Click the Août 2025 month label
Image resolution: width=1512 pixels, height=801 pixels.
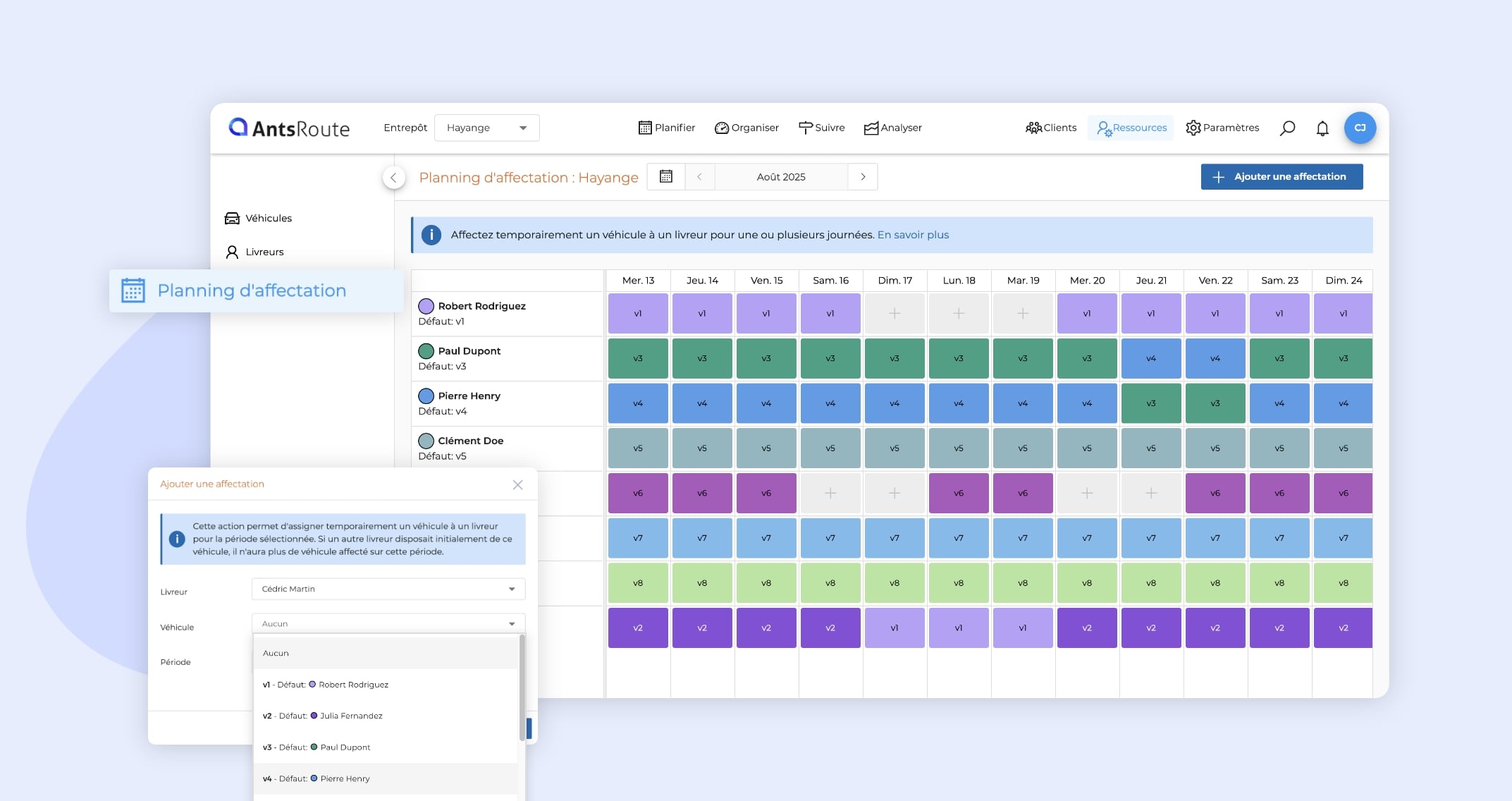click(x=781, y=176)
